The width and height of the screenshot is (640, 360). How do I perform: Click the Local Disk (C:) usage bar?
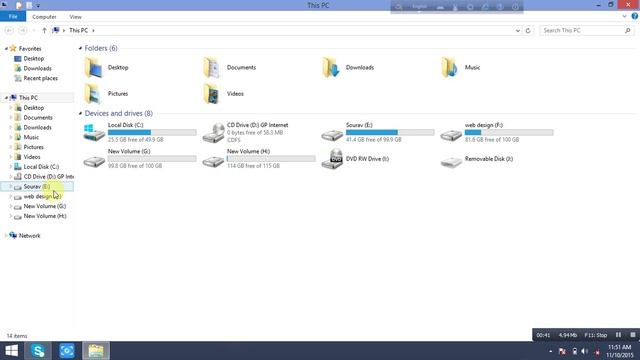(152, 132)
